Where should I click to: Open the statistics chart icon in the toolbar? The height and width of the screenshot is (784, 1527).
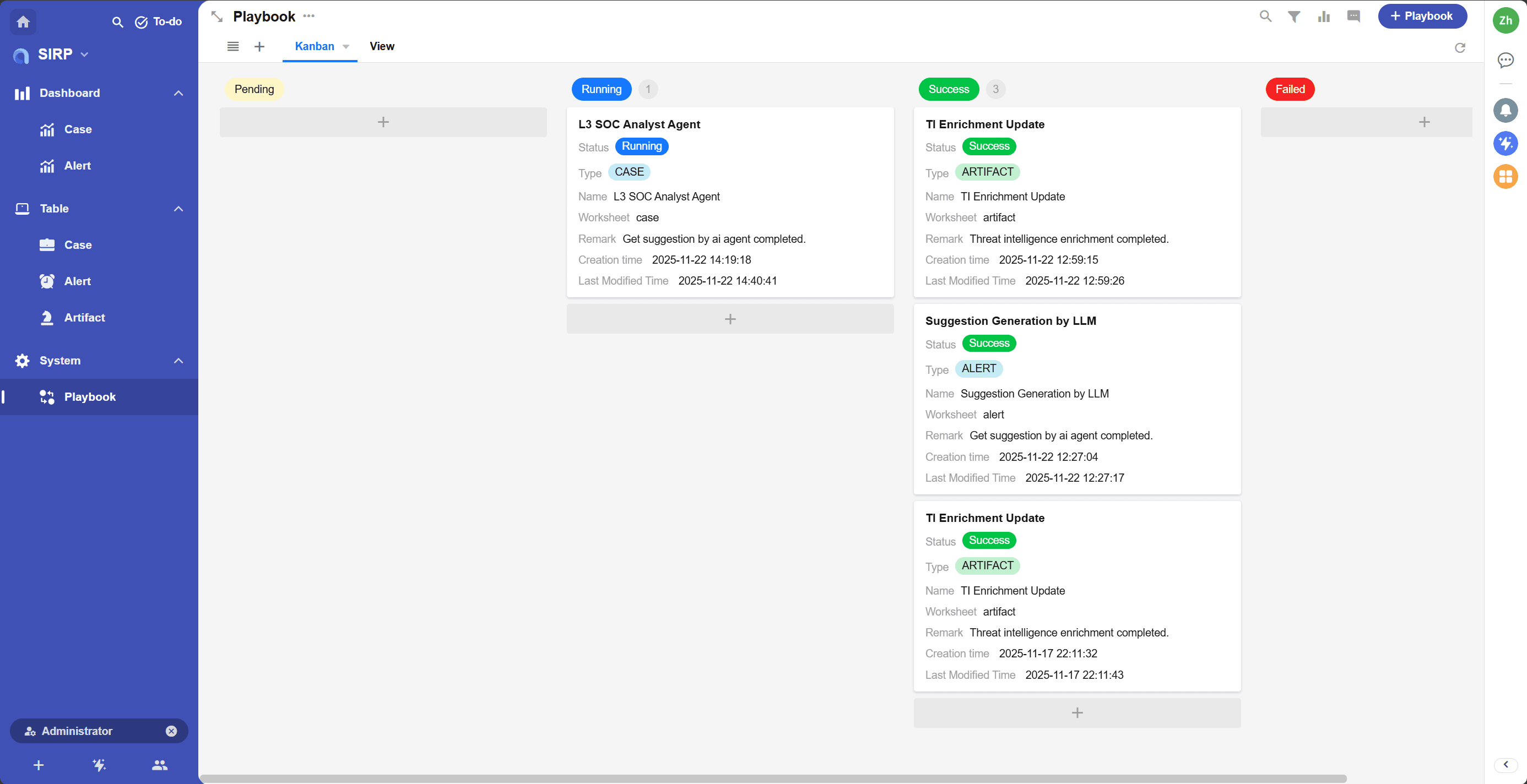click(x=1324, y=16)
